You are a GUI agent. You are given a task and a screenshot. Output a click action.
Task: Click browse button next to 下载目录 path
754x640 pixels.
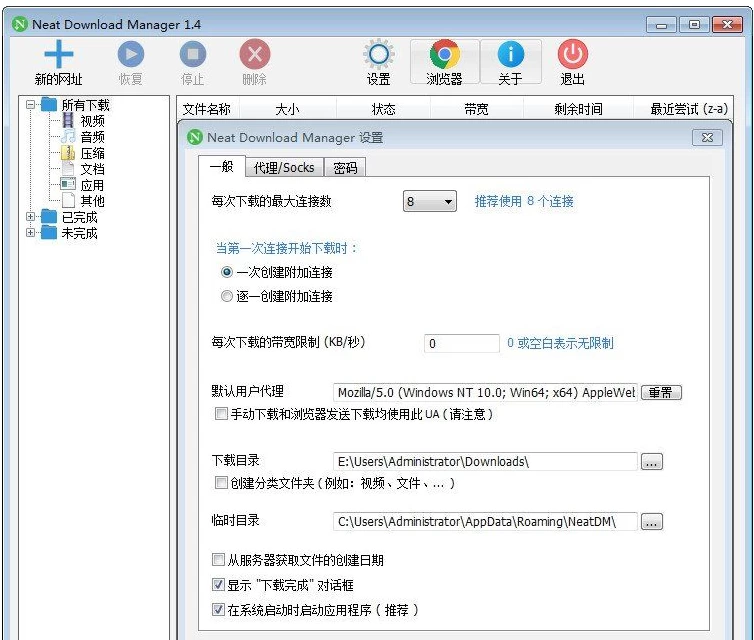click(x=651, y=462)
